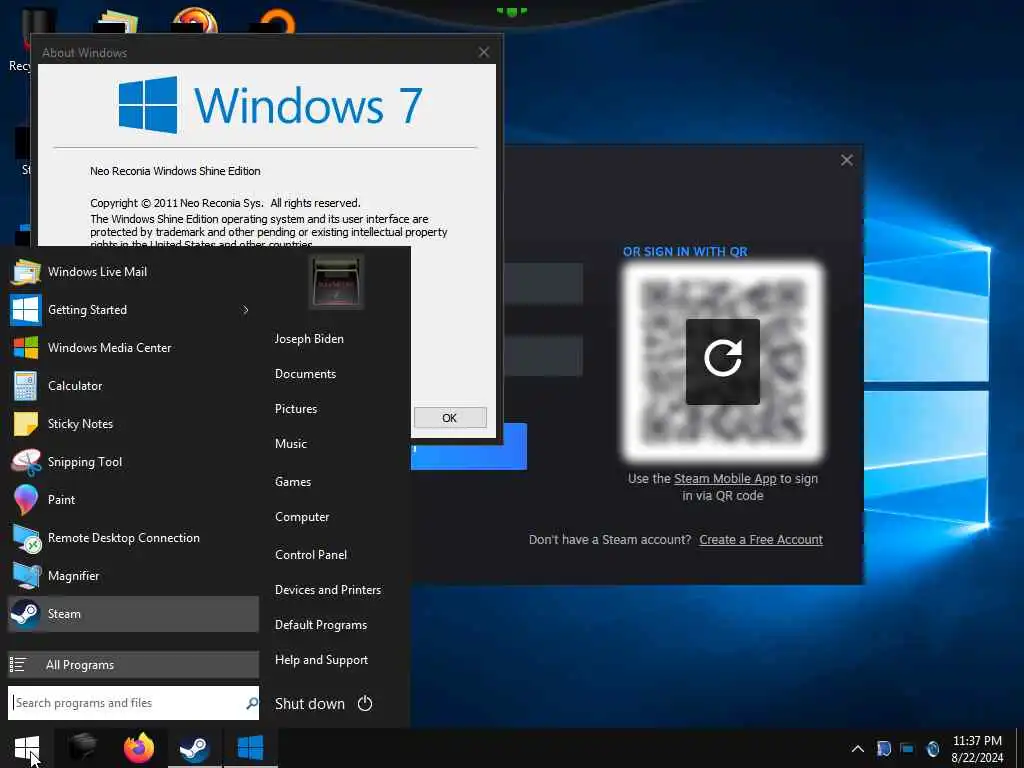Open the Paint icon
1024x768 pixels.
click(x=25, y=500)
